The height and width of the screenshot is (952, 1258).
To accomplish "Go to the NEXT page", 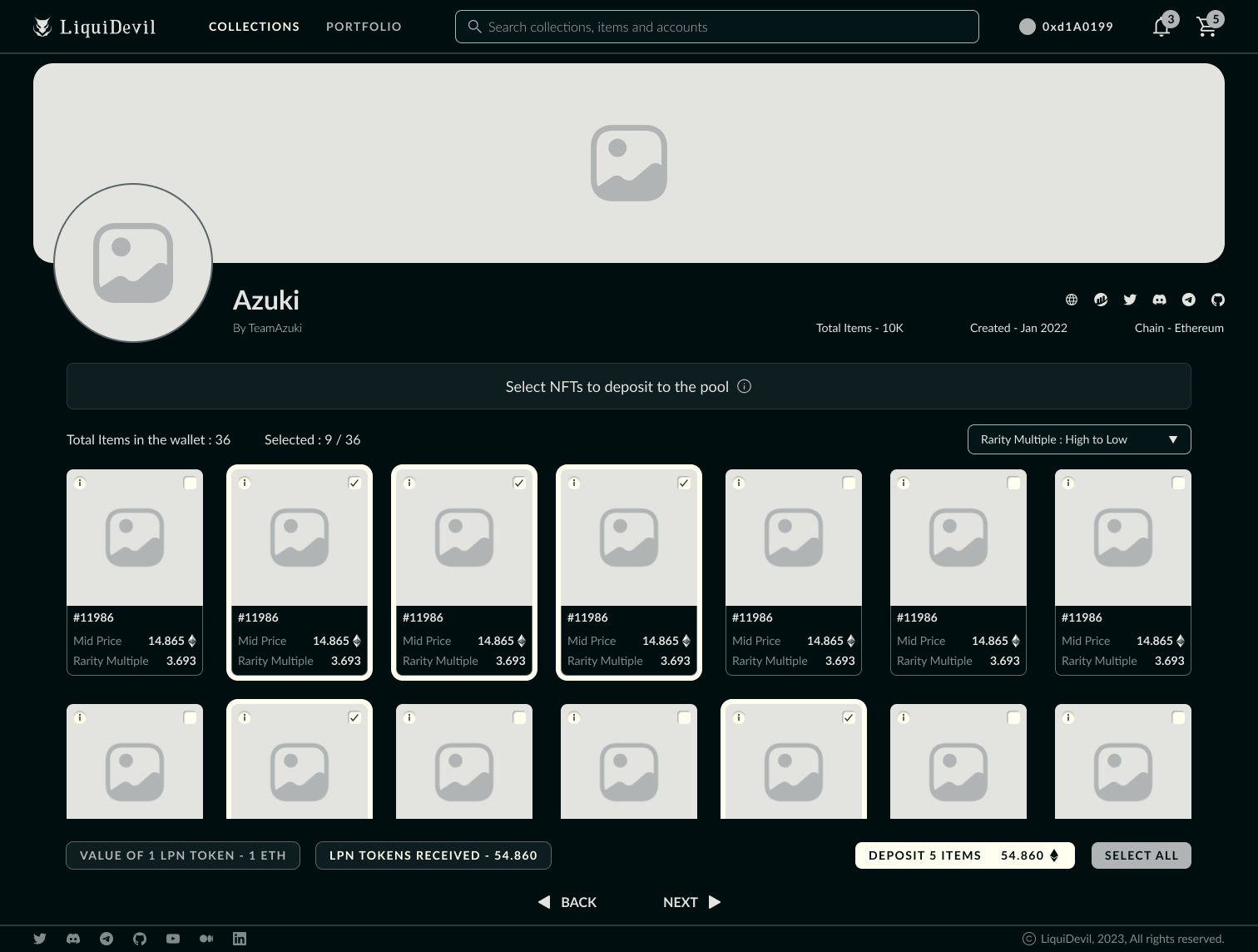I will [x=691, y=902].
